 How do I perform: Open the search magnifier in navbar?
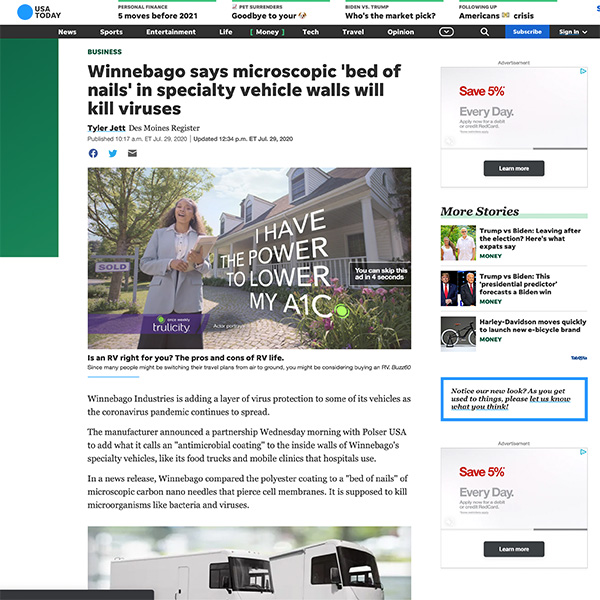[485, 32]
